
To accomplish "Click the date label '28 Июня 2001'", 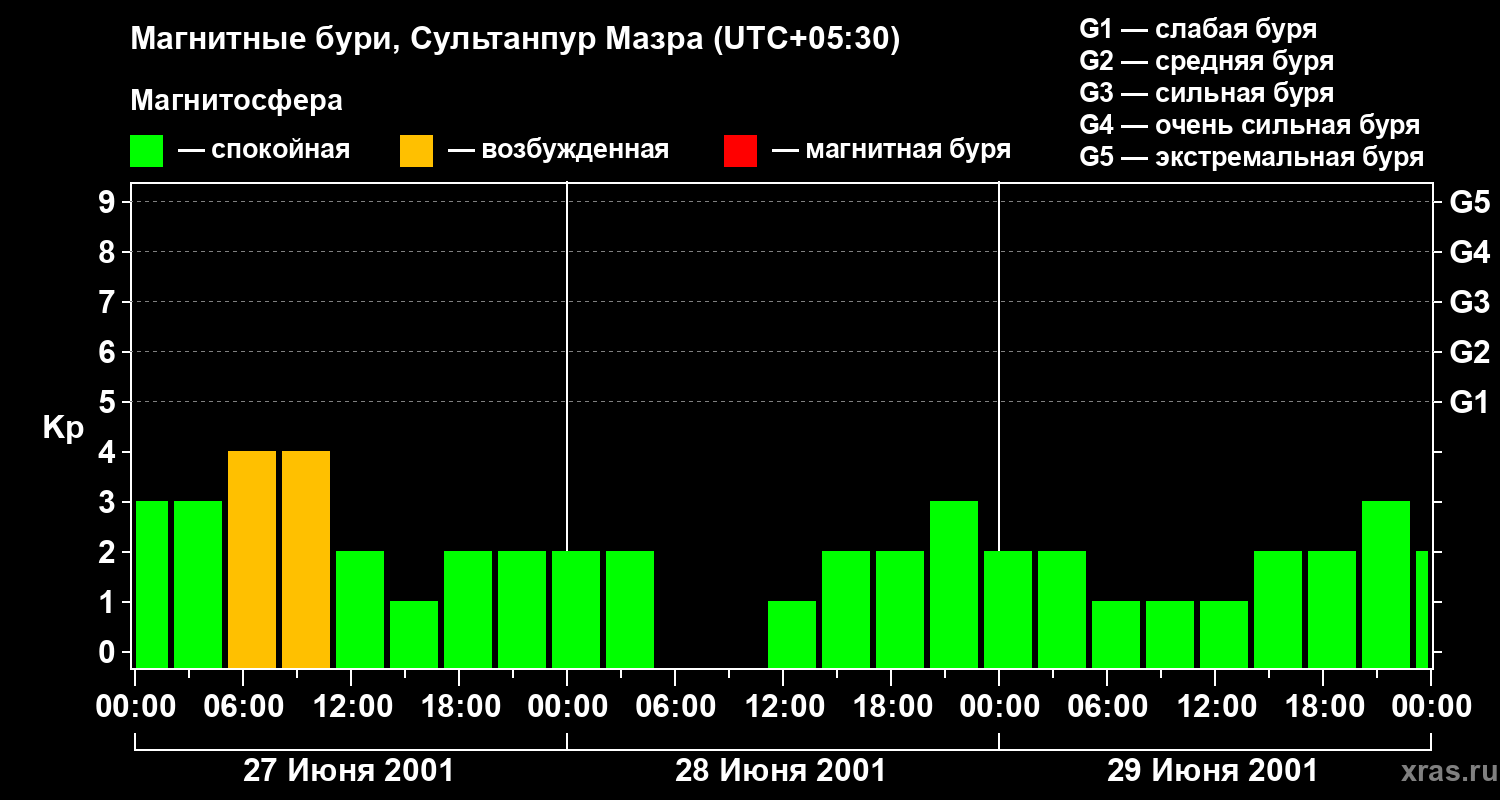I will click(x=781, y=771).
